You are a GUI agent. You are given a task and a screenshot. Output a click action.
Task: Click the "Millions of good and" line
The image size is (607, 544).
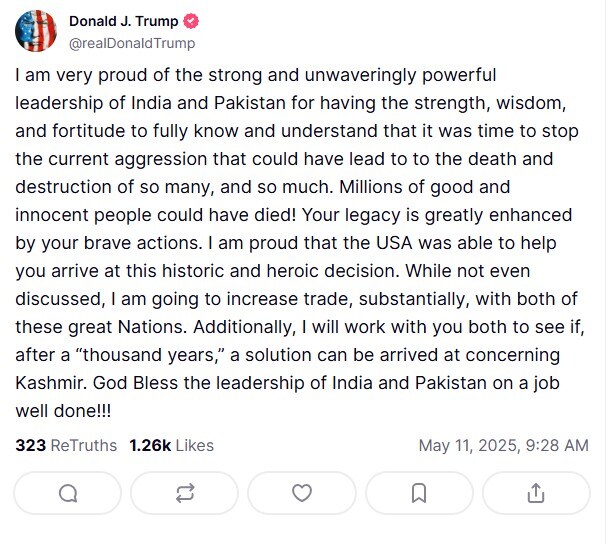coord(440,187)
